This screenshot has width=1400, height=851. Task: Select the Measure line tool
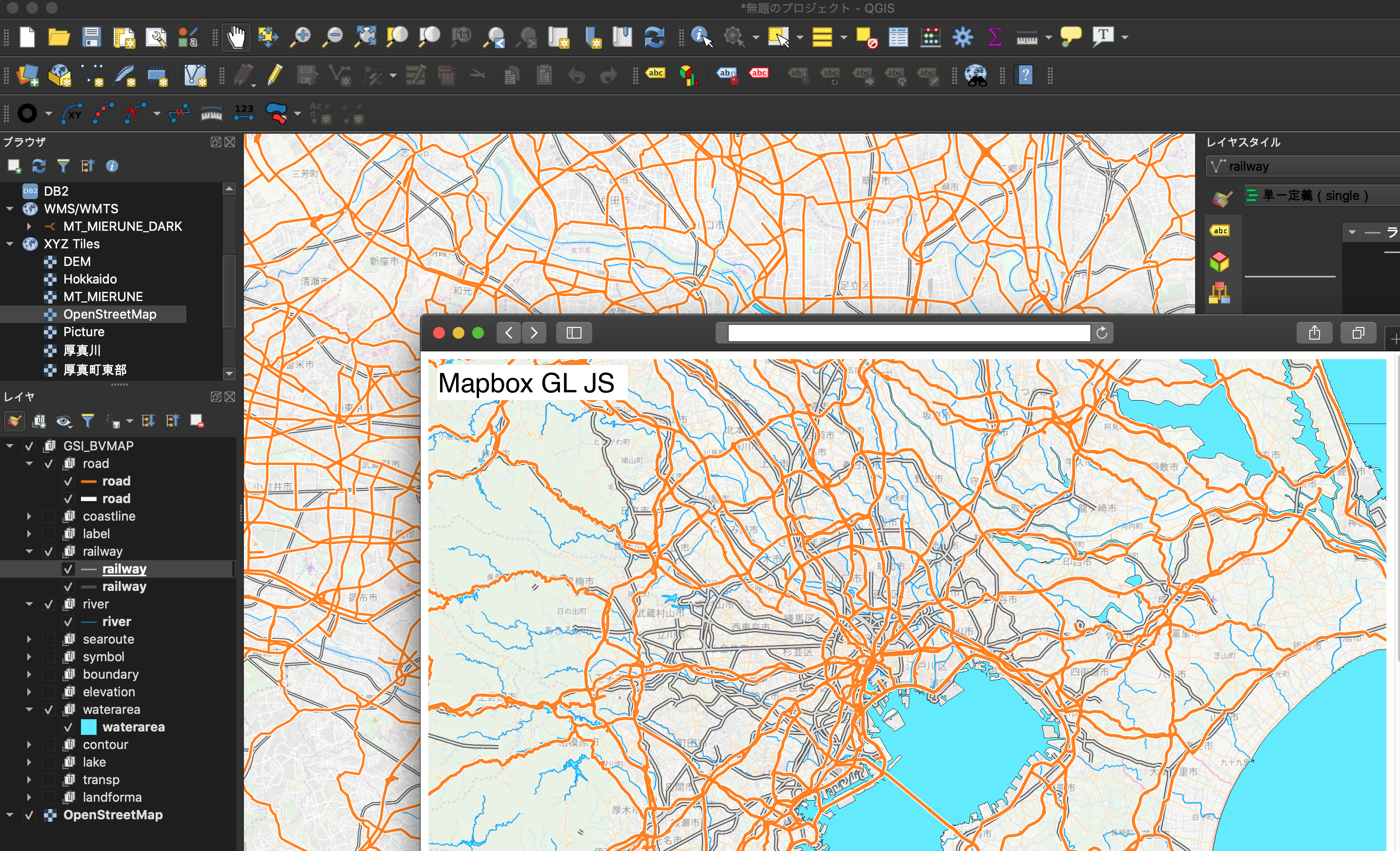coord(1027,38)
